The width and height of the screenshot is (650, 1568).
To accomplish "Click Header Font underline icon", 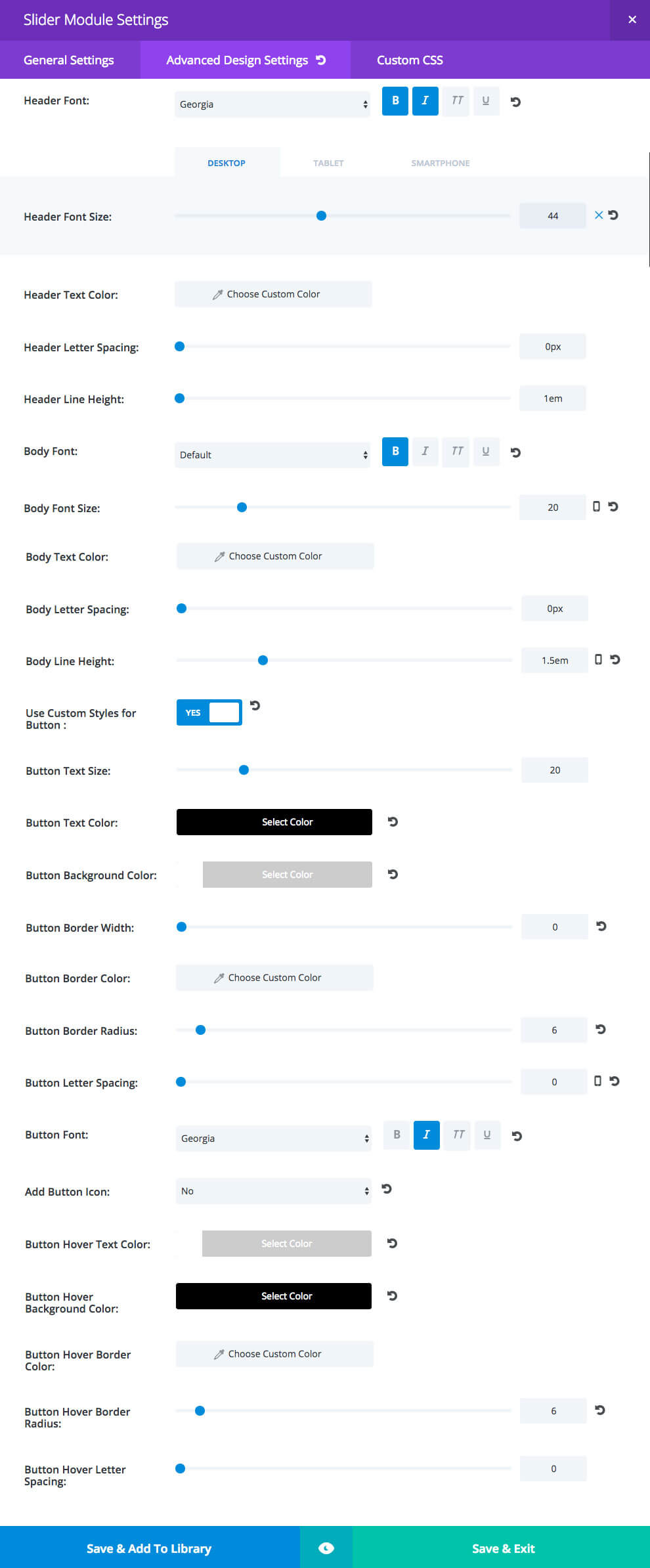I will (x=486, y=101).
